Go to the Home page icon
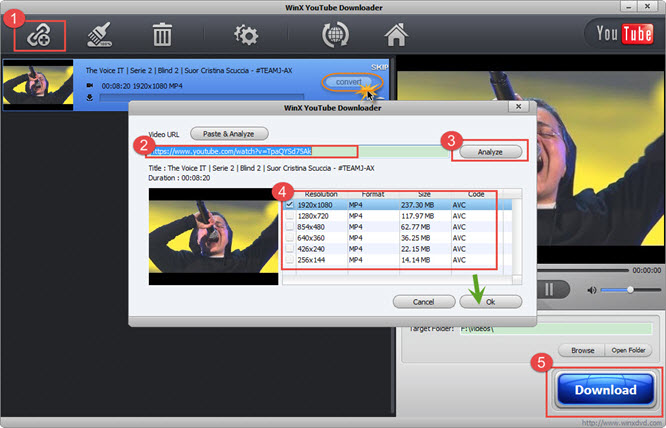This screenshot has width=666, height=428. click(x=396, y=34)
